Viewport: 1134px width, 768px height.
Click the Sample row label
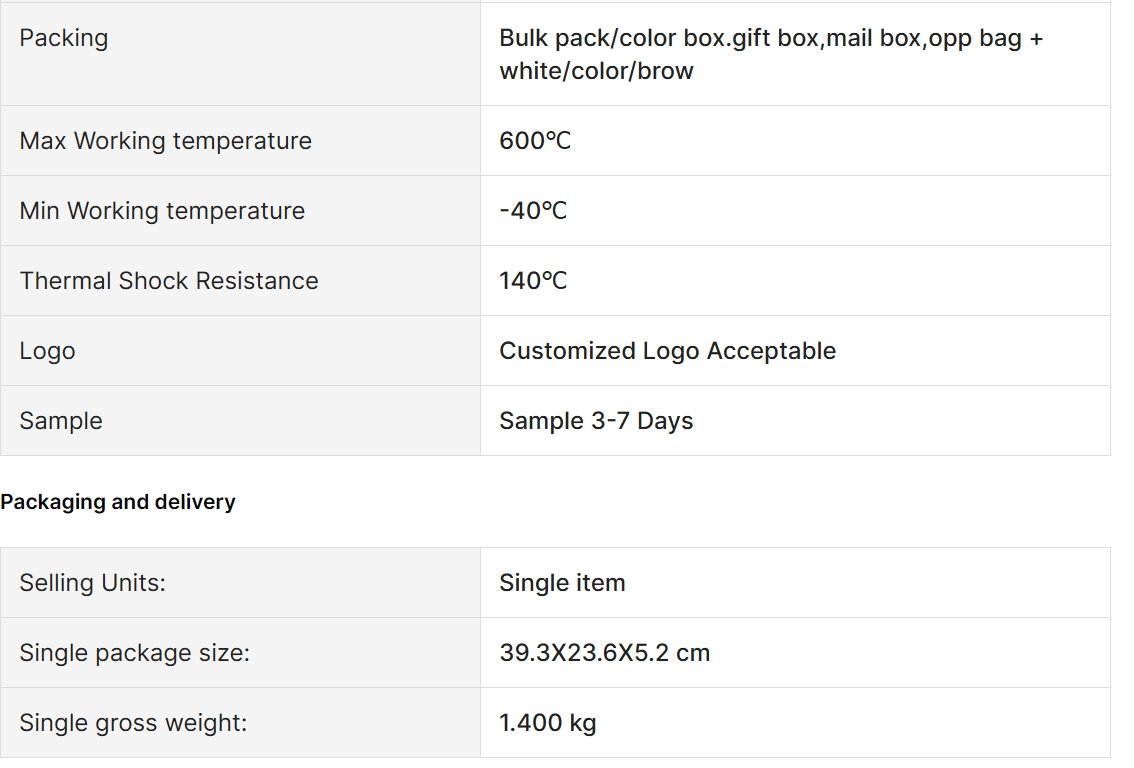[x=61, y=421]
